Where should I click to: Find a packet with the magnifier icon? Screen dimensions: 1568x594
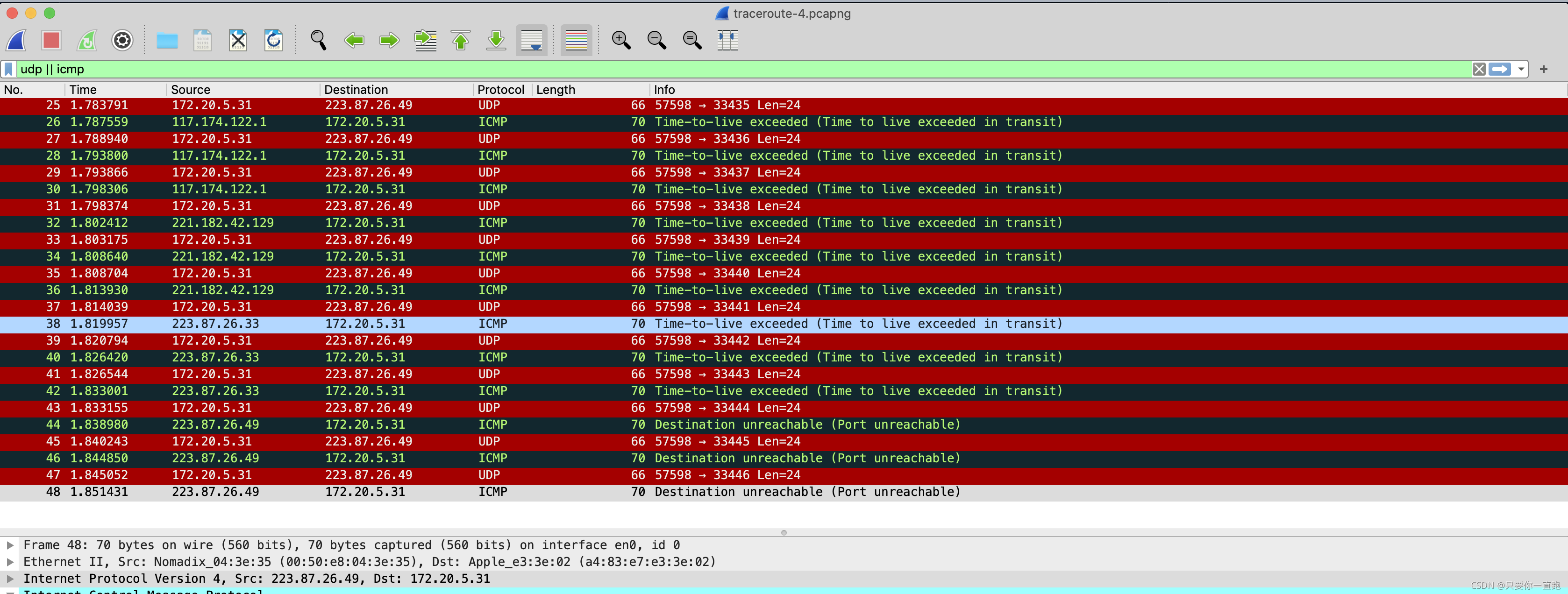(318, 41)
